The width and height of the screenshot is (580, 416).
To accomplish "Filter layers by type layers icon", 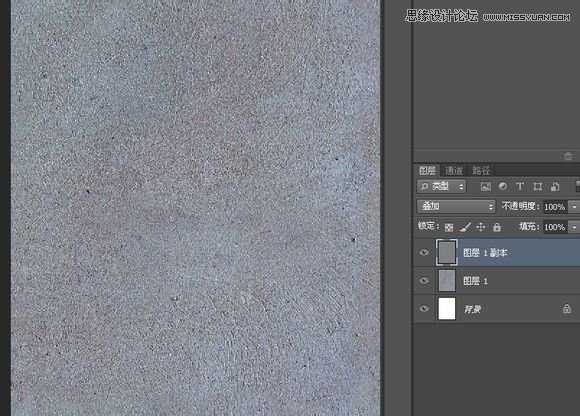I will (520, 187).
